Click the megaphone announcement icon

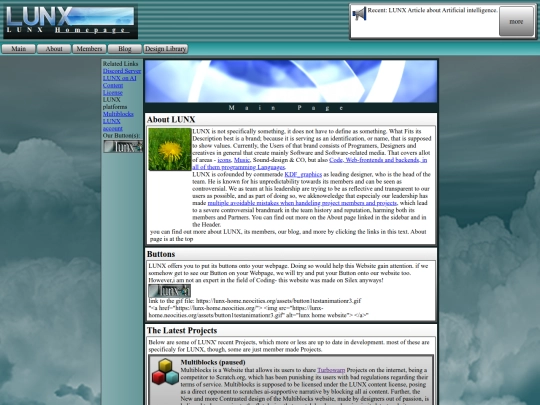pyautogui.click(x=359, y=14)
